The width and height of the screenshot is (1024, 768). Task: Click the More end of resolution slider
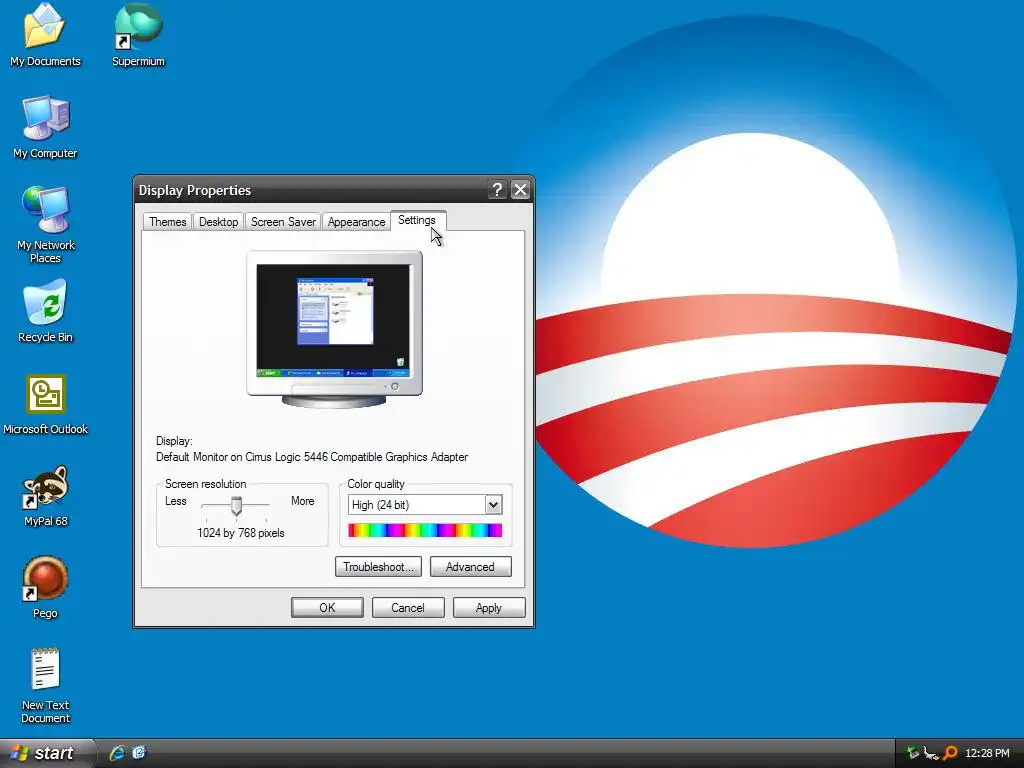coord(302,501)
